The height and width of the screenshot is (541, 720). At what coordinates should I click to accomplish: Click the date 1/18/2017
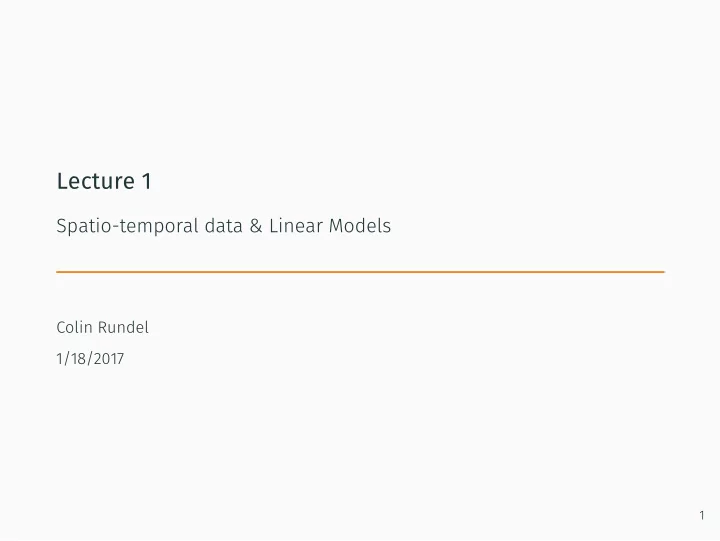(x=90, y=359)
